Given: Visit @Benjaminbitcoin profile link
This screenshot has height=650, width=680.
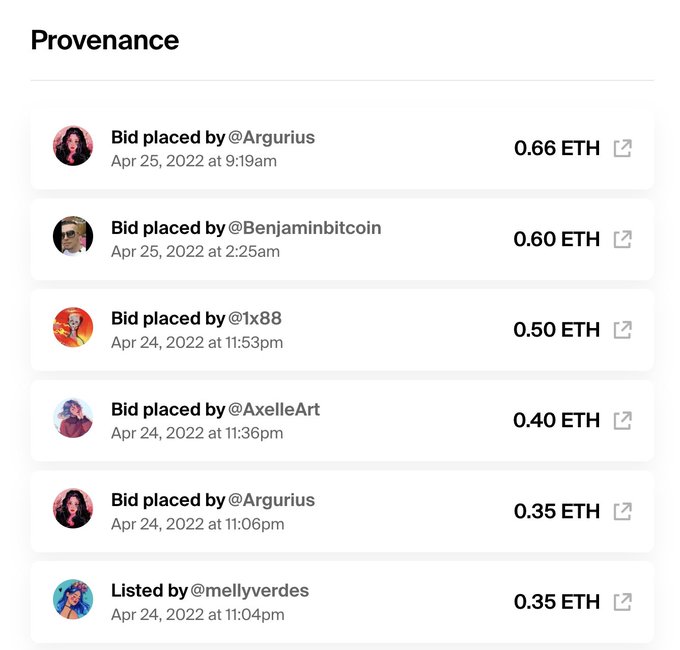Looking at the screenshot, I should click(x=304, y=228).
